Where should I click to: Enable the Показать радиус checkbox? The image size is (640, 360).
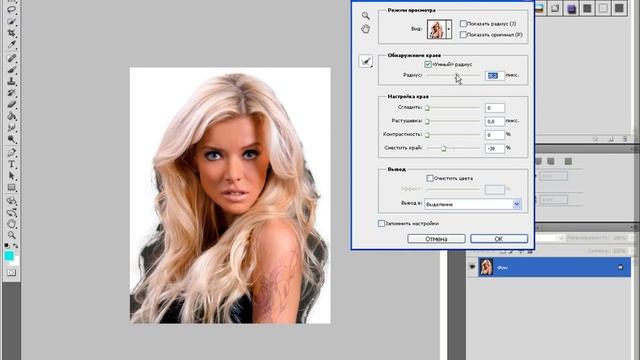coord(463,24)
